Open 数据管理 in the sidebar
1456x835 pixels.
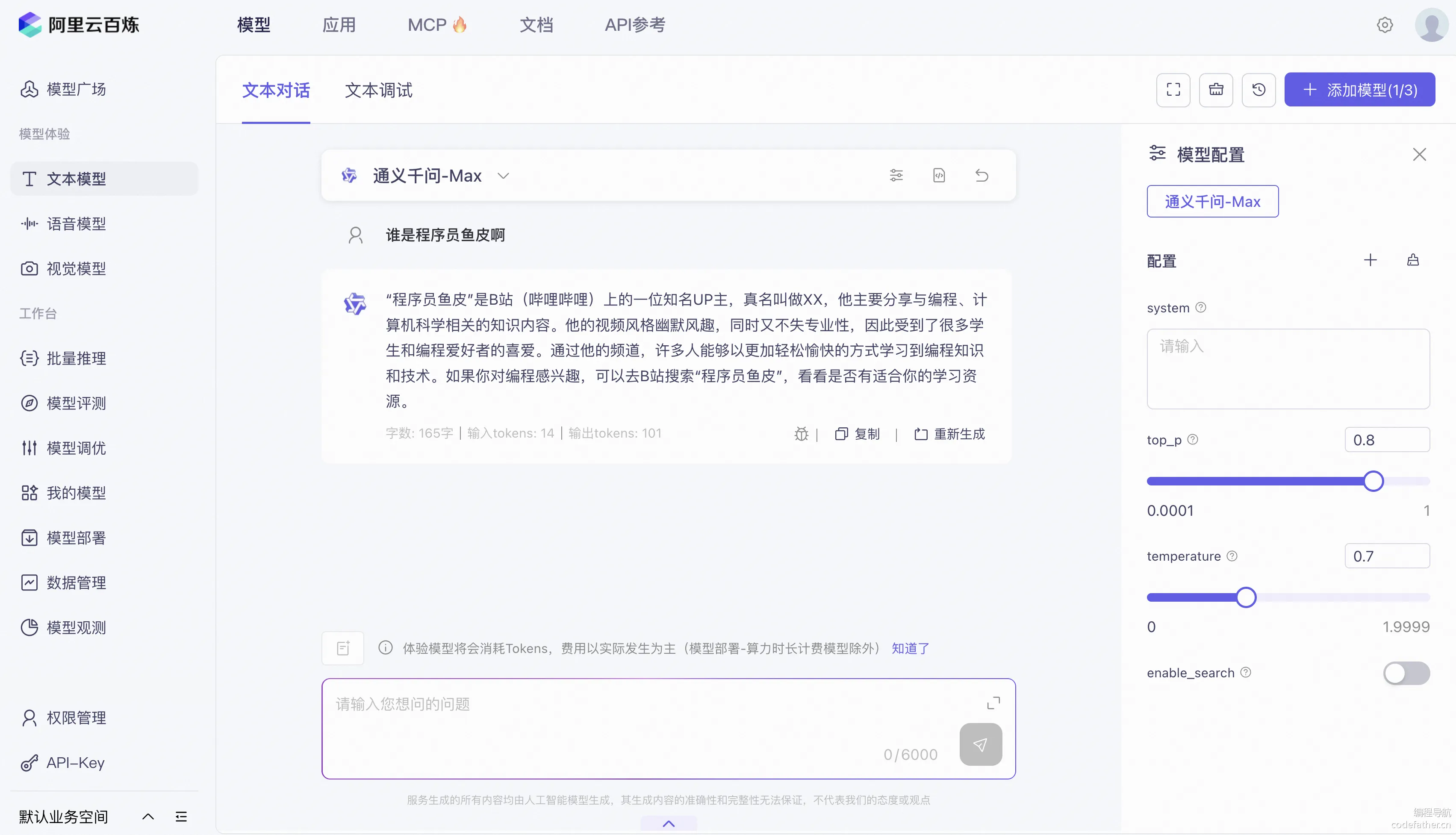(104, 583)
